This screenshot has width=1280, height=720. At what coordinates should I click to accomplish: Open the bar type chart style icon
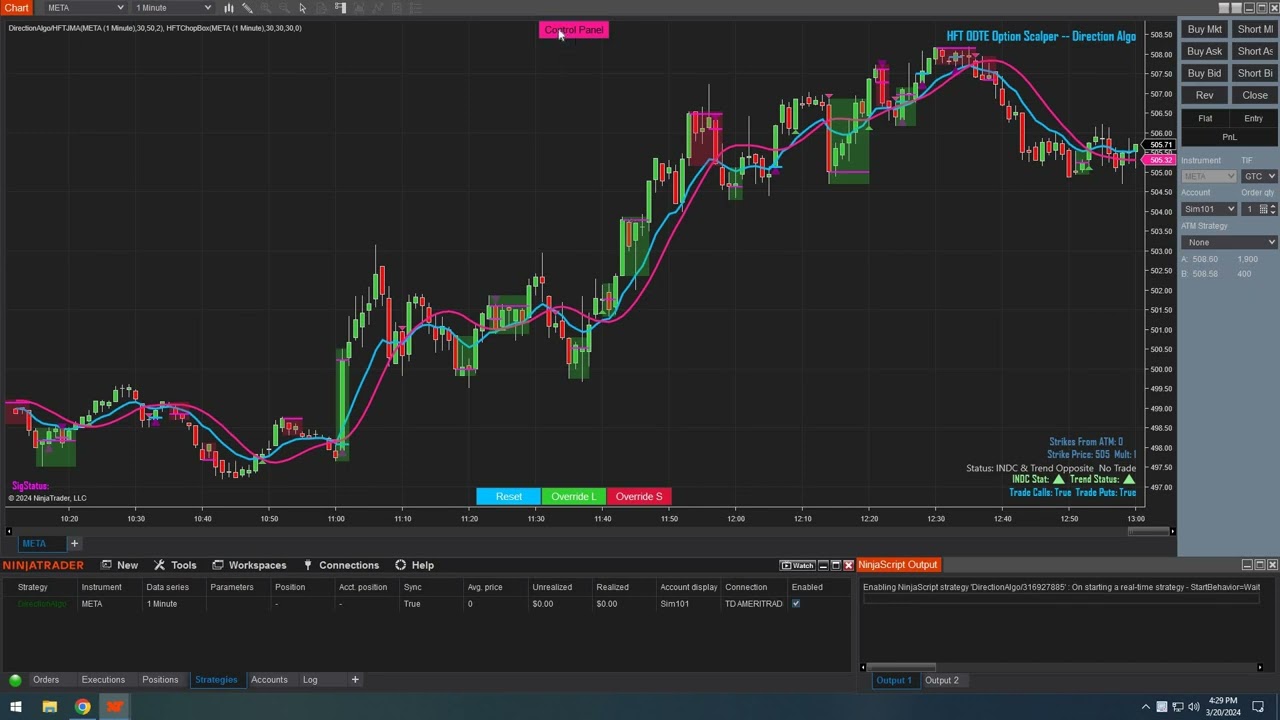[228, 8]
